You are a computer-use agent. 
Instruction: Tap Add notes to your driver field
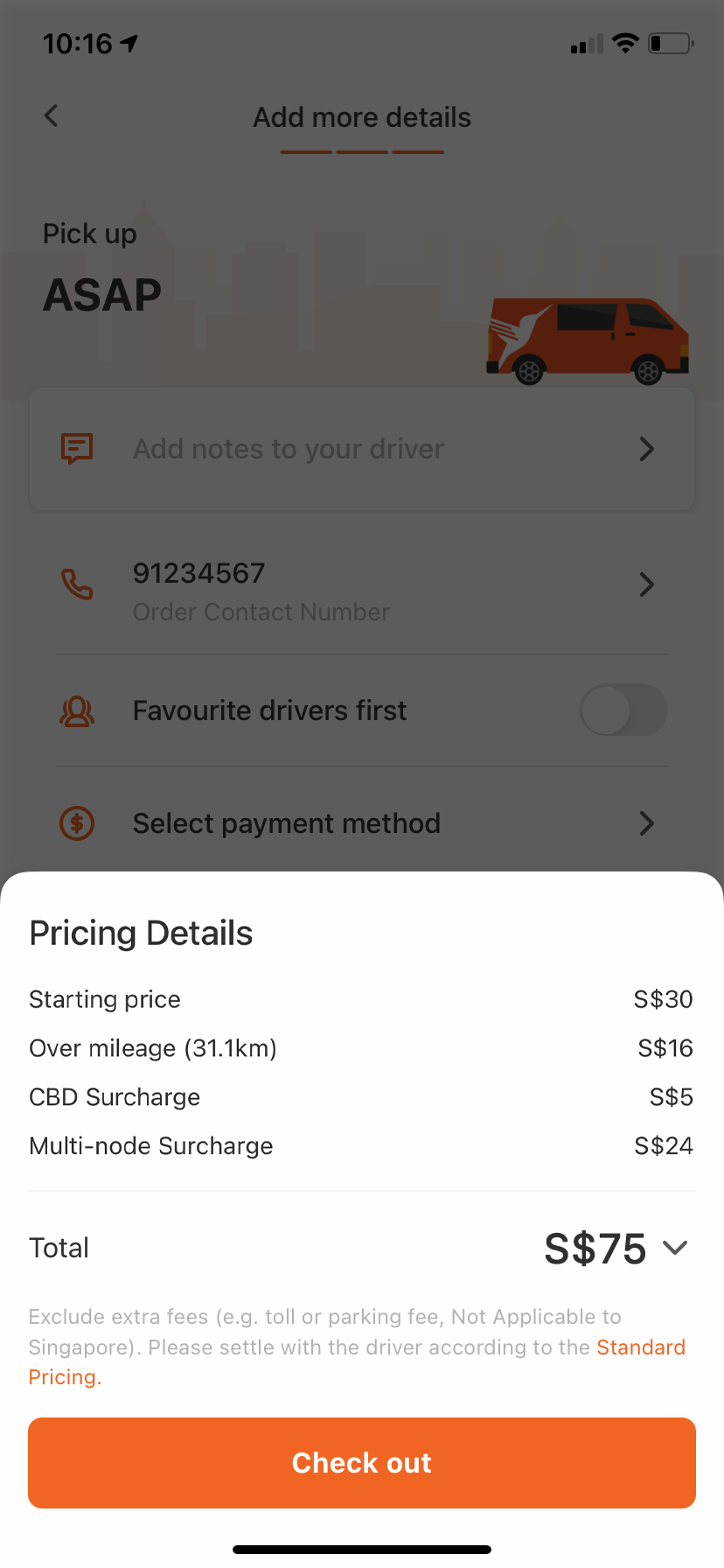pyautogui.click(x=362, y=449)
